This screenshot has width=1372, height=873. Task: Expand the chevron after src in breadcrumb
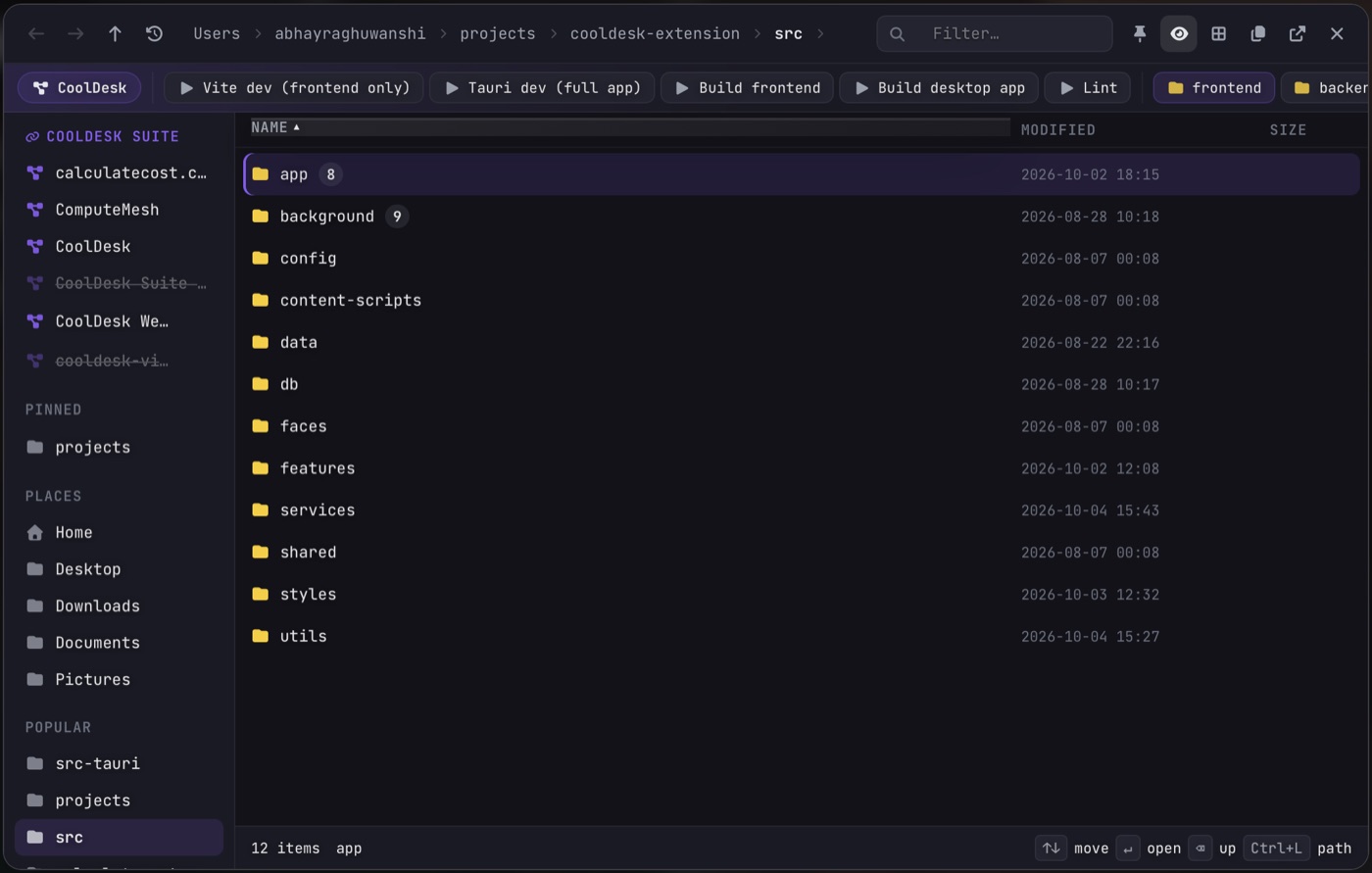coord(820,34)
